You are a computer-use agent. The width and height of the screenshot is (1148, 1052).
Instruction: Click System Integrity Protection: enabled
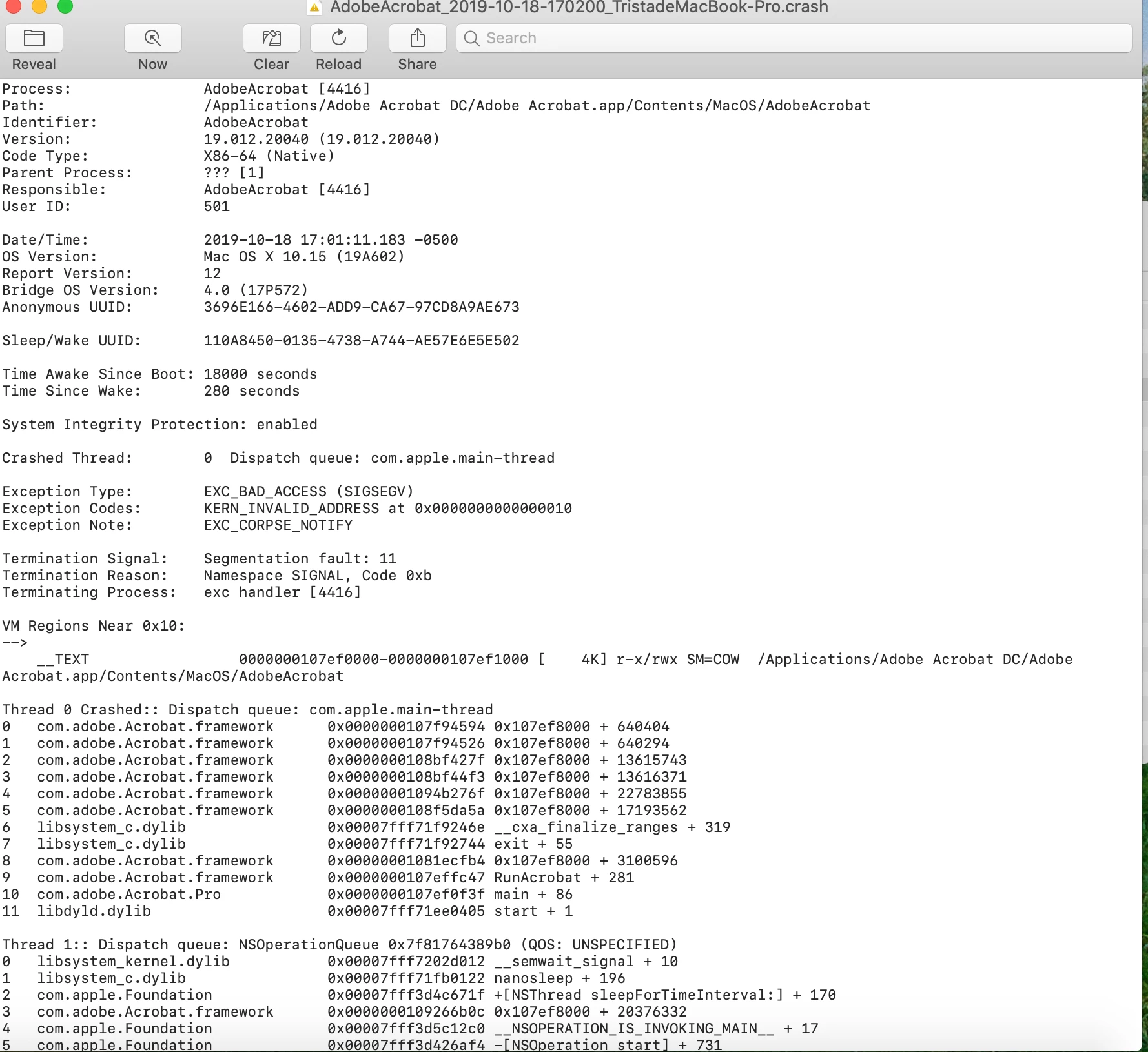(160, 425)
